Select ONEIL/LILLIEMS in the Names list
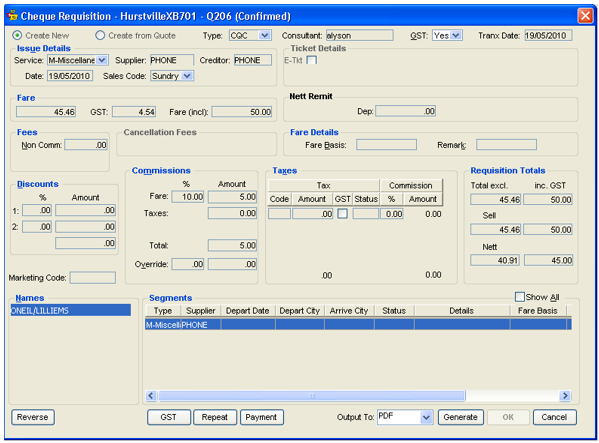Screen dimensions: 599x443 70,310
